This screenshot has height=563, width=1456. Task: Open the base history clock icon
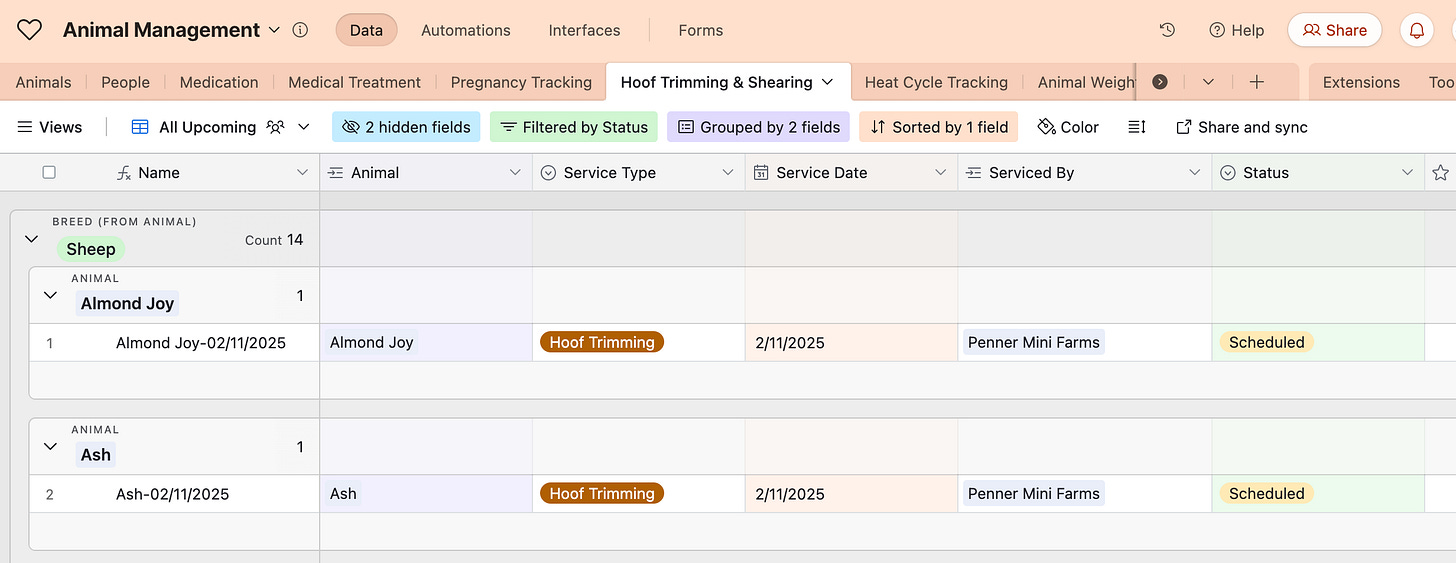tap(1167, 30)
